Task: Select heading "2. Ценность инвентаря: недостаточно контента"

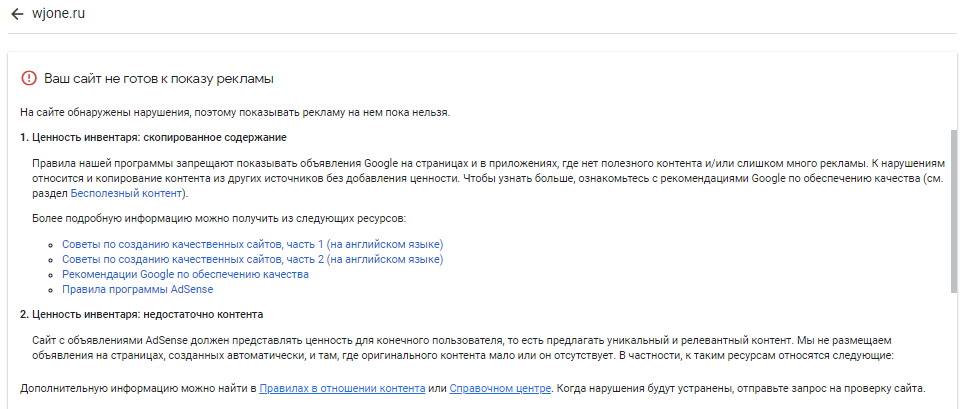Action: [x=141, y=311]
